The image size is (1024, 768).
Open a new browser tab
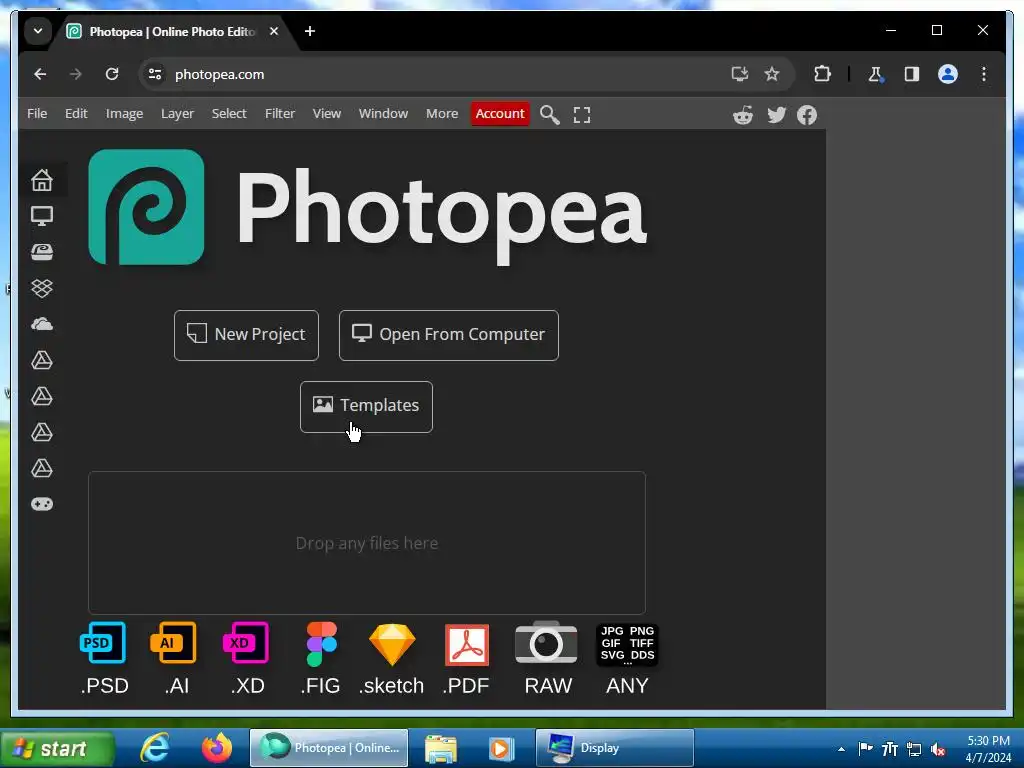pyautogui.click(x=310, y=31)
